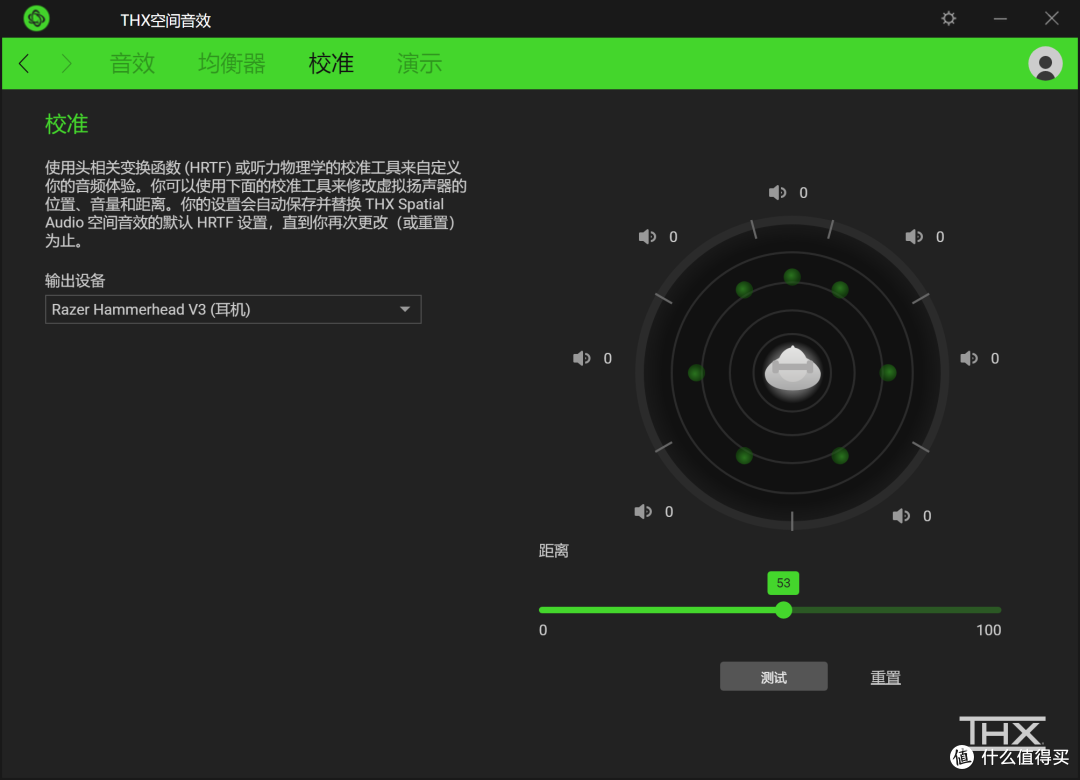Click the top front center speaker volume icon
Viewport: 1080px width, 780px height.
pyautogui.click(x=777, y=193)
